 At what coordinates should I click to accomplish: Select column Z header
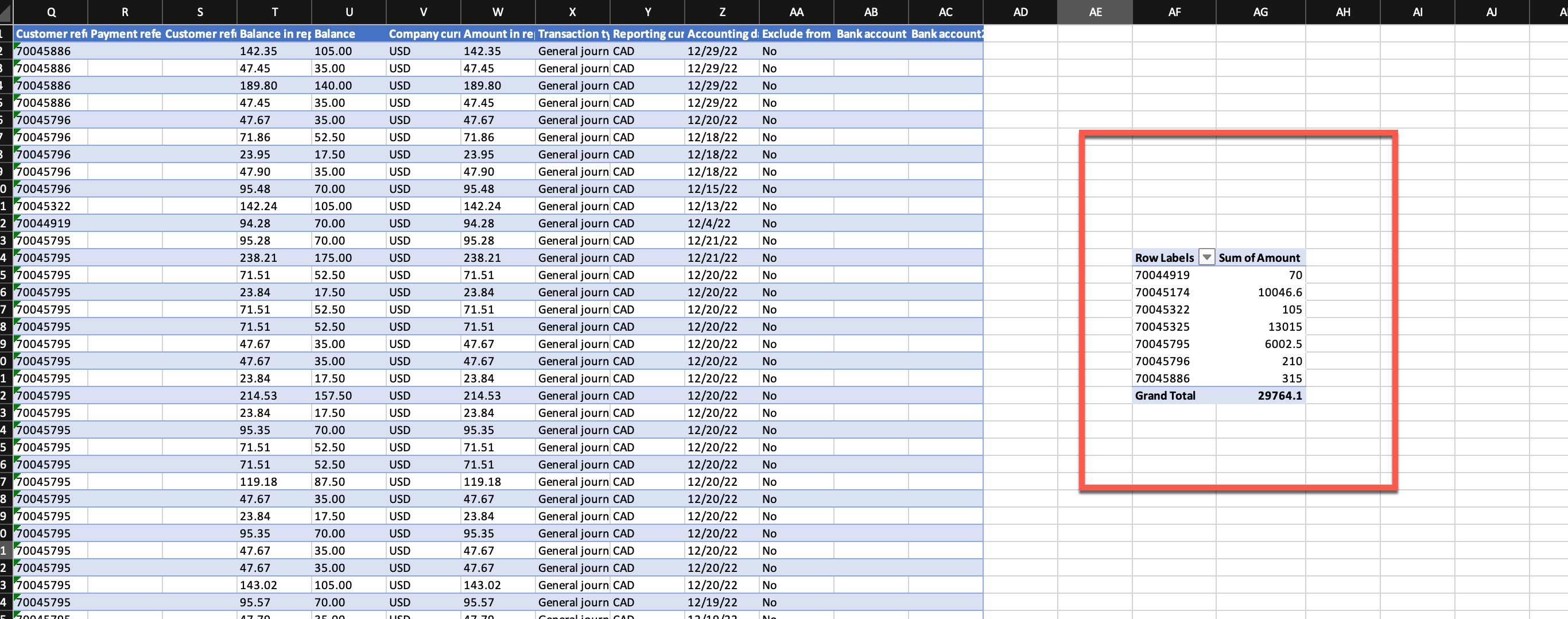(722, 12)
